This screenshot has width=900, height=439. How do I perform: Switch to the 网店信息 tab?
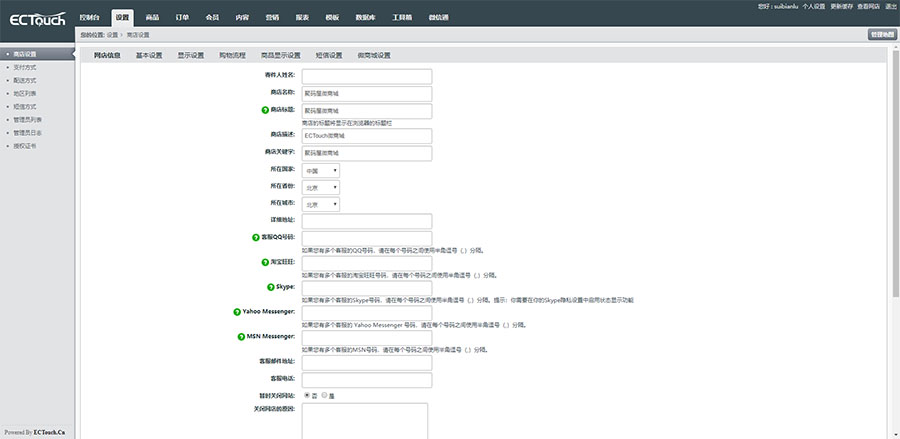tap(107, 56)
